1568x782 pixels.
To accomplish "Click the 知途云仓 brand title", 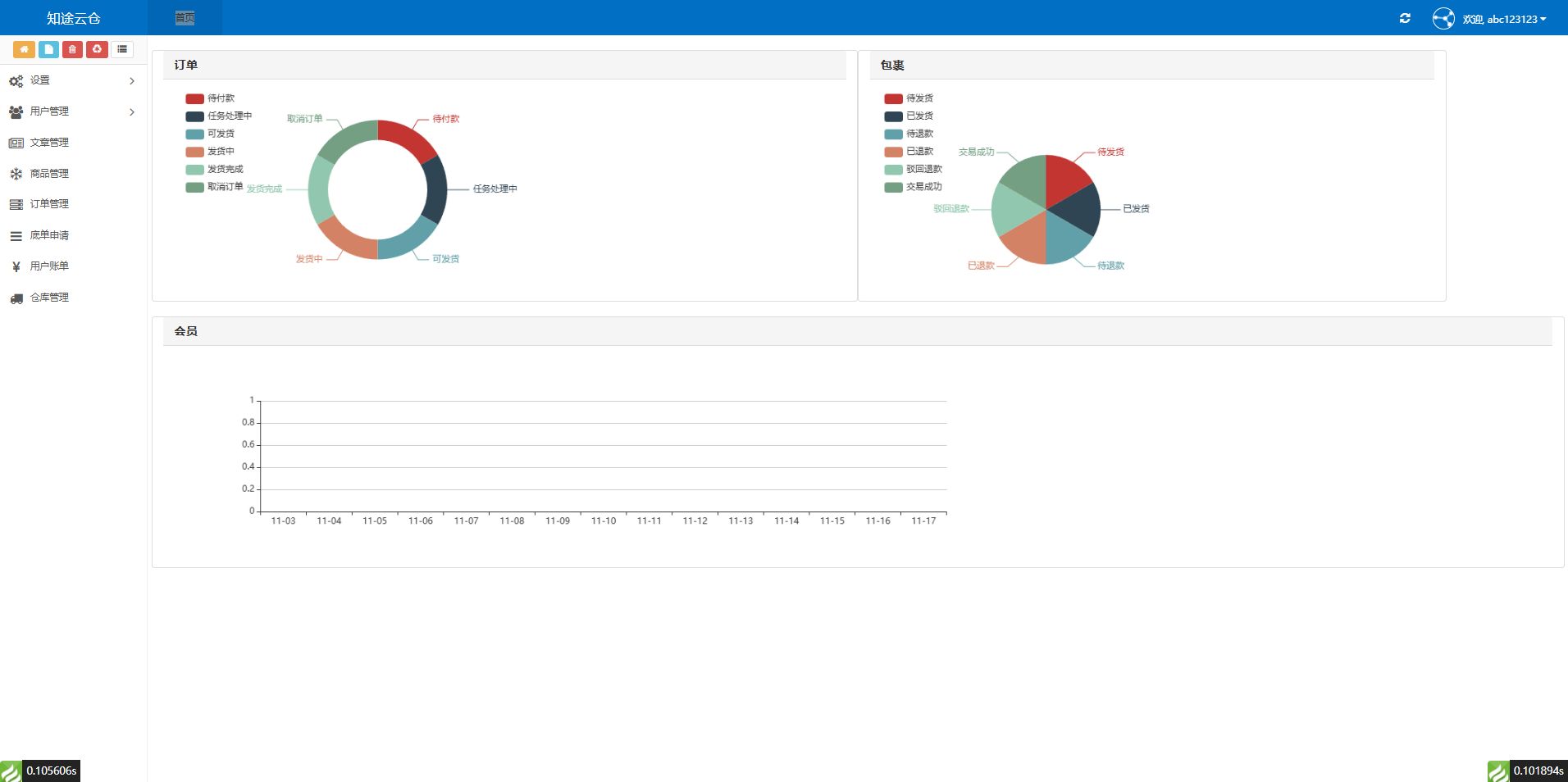I will (73, 18).
